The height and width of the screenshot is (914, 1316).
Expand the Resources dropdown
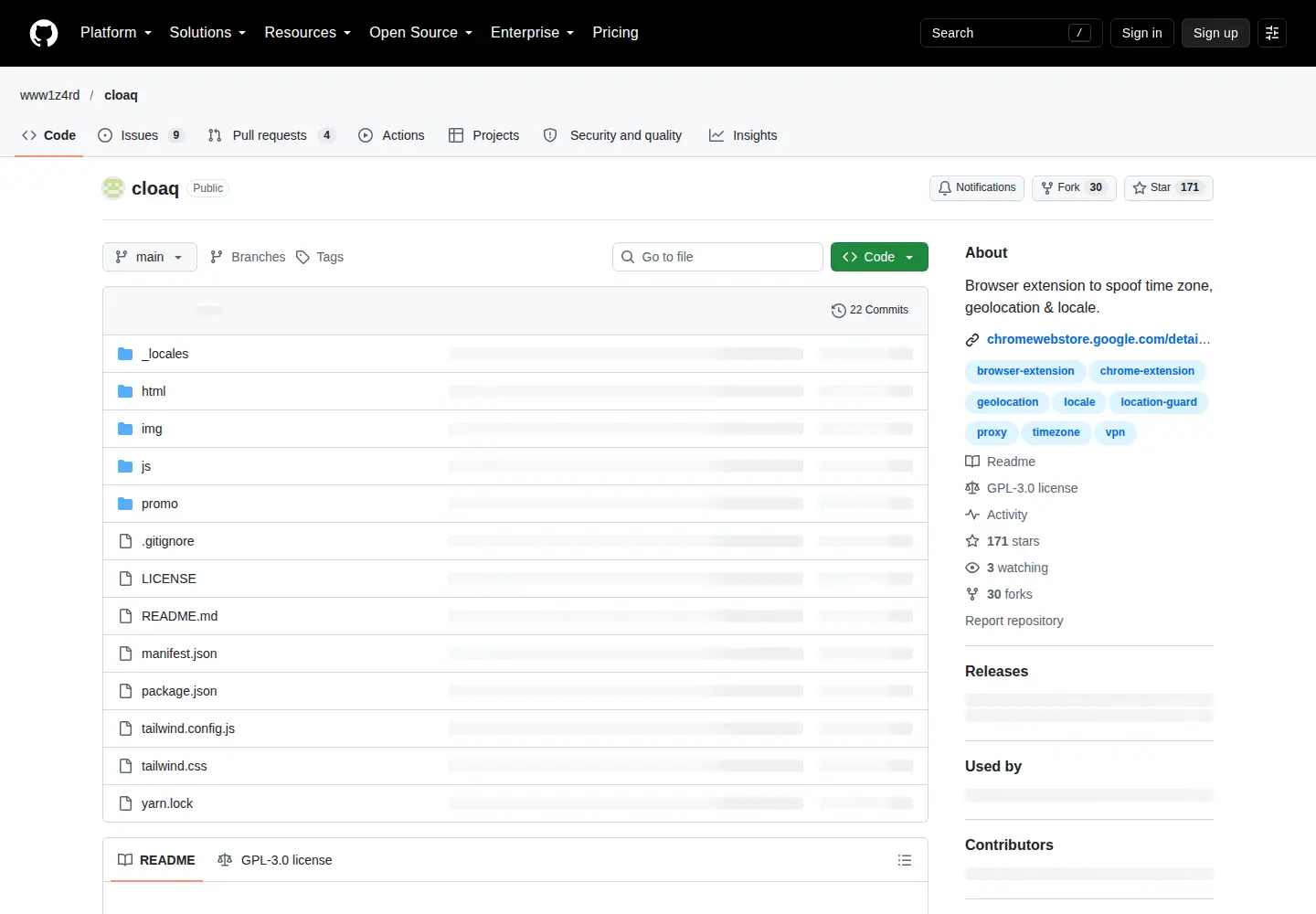(x=307, y=33)
